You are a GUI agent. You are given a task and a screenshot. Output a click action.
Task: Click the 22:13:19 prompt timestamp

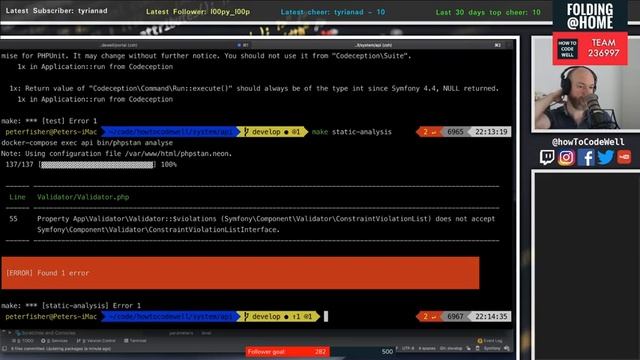[x=491, y=132]
